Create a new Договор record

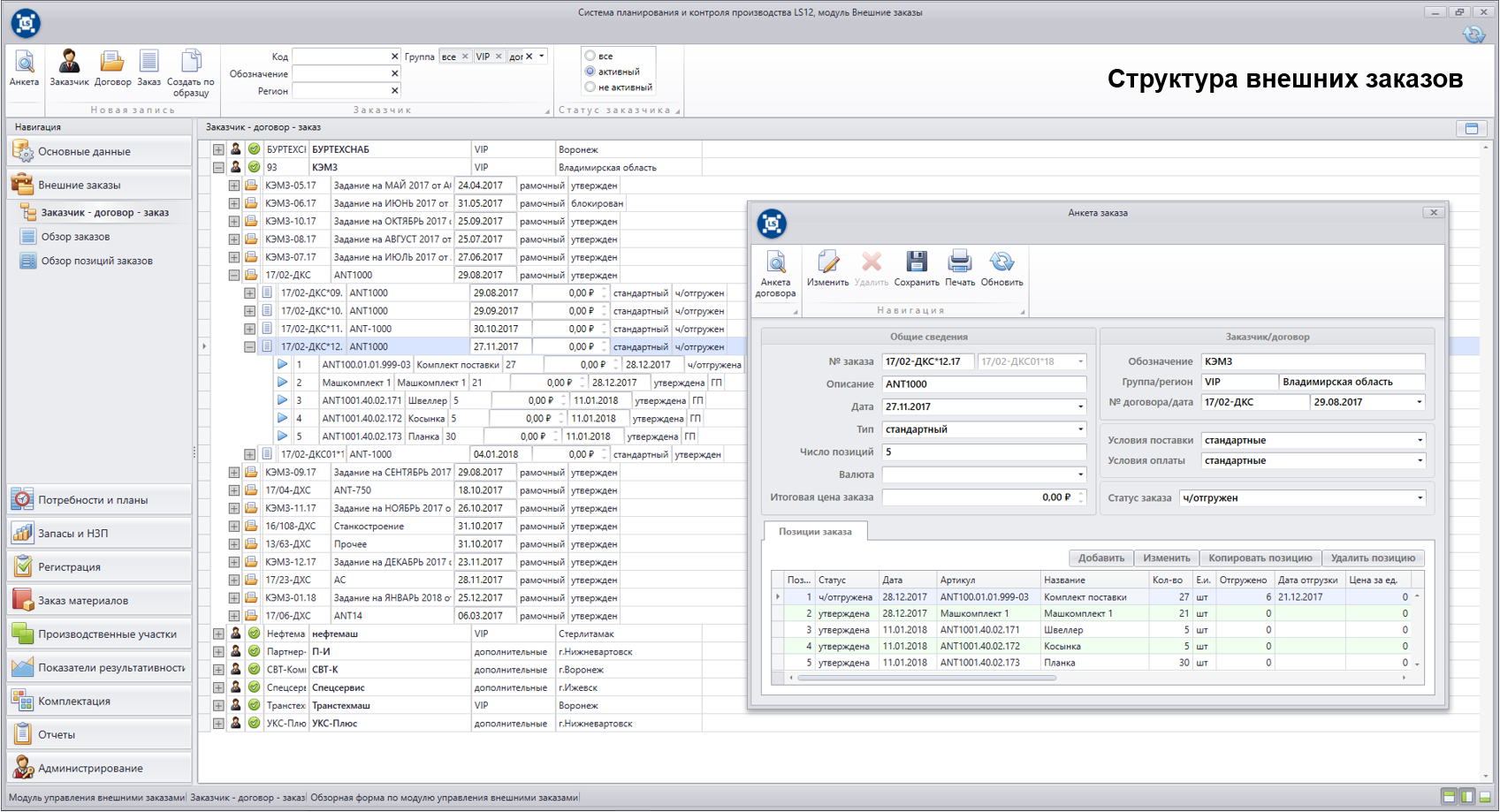112,68
